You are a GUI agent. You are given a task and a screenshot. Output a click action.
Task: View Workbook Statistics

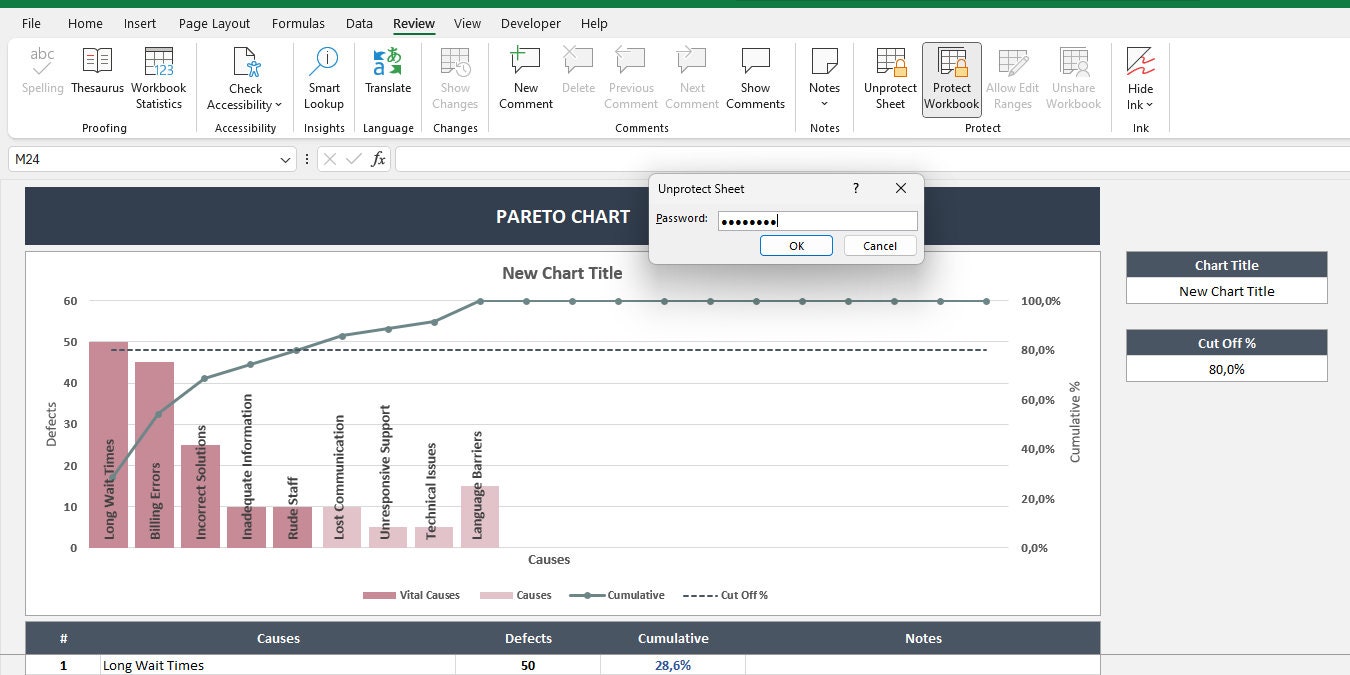[158, 78]
